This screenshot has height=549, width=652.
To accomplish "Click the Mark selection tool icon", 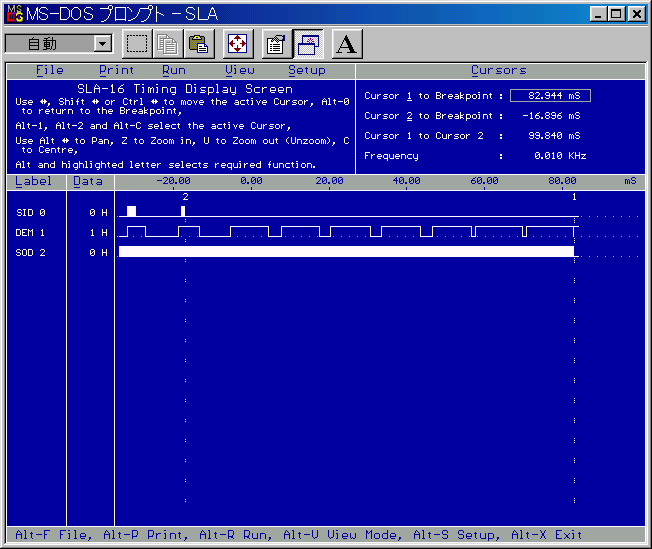I will coord(137,44).
